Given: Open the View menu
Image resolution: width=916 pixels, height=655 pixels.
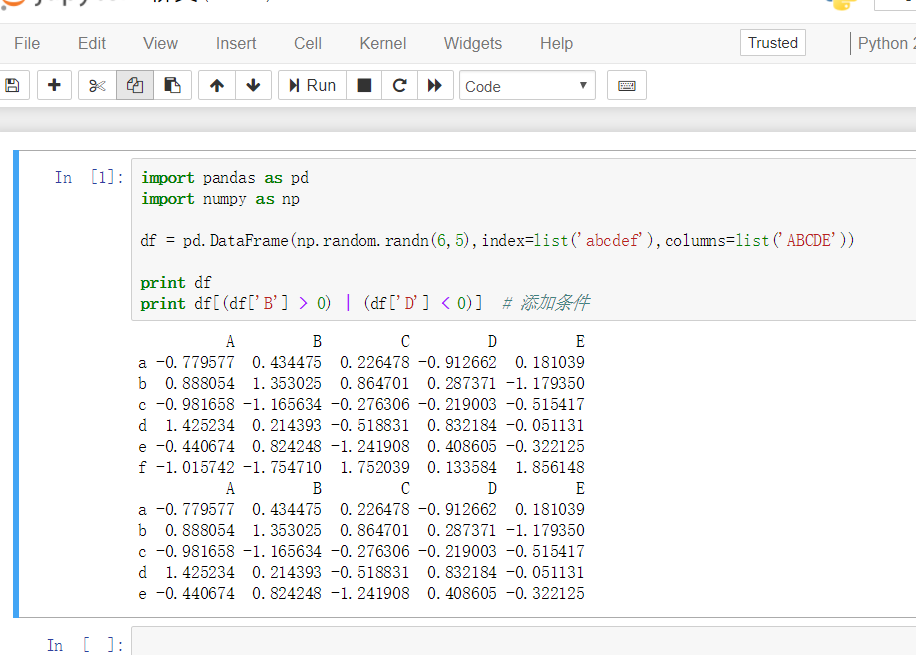Looking at the screenshot, I should (x=160, y=43).
